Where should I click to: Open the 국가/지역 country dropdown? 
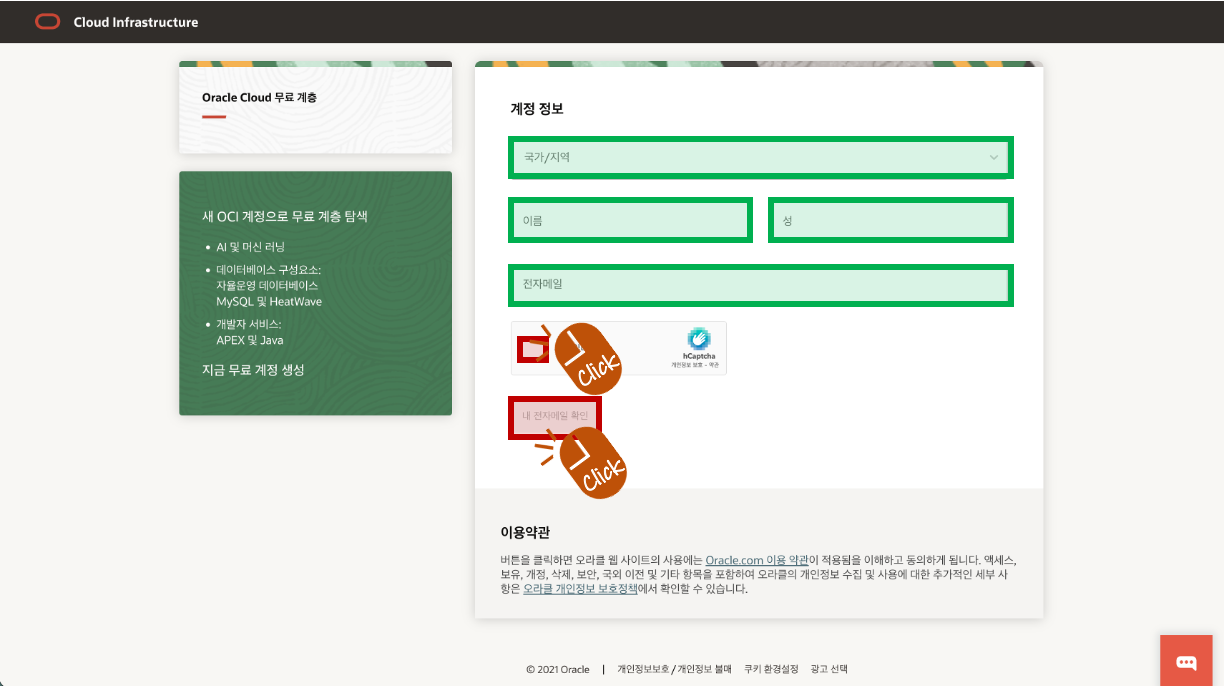point(760,157)
